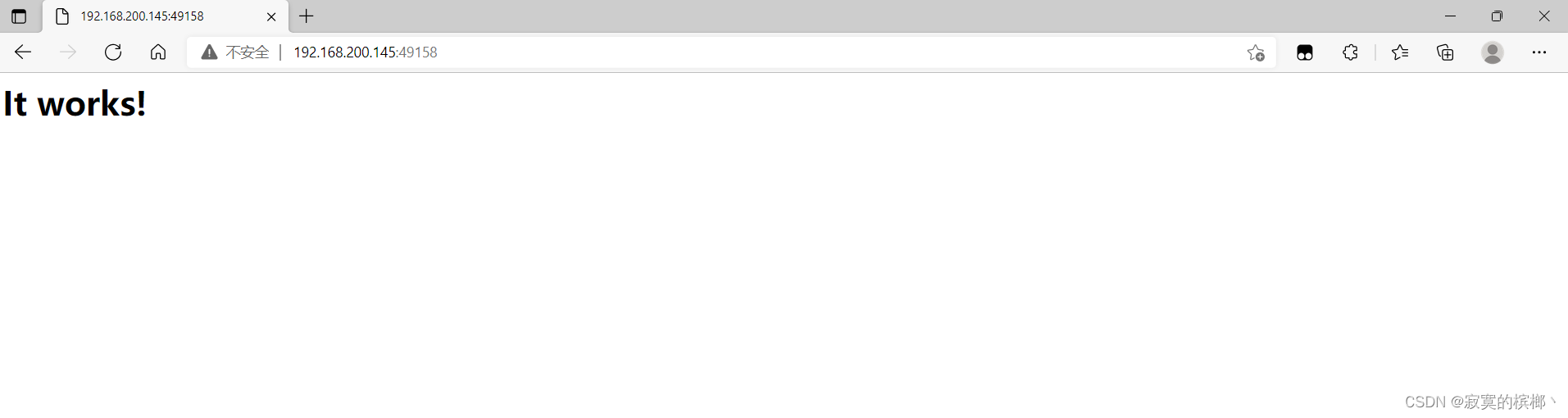Screen dimensions: 1568x418
Task: Click the 不安全 site info label
Action: coord(248,52)
